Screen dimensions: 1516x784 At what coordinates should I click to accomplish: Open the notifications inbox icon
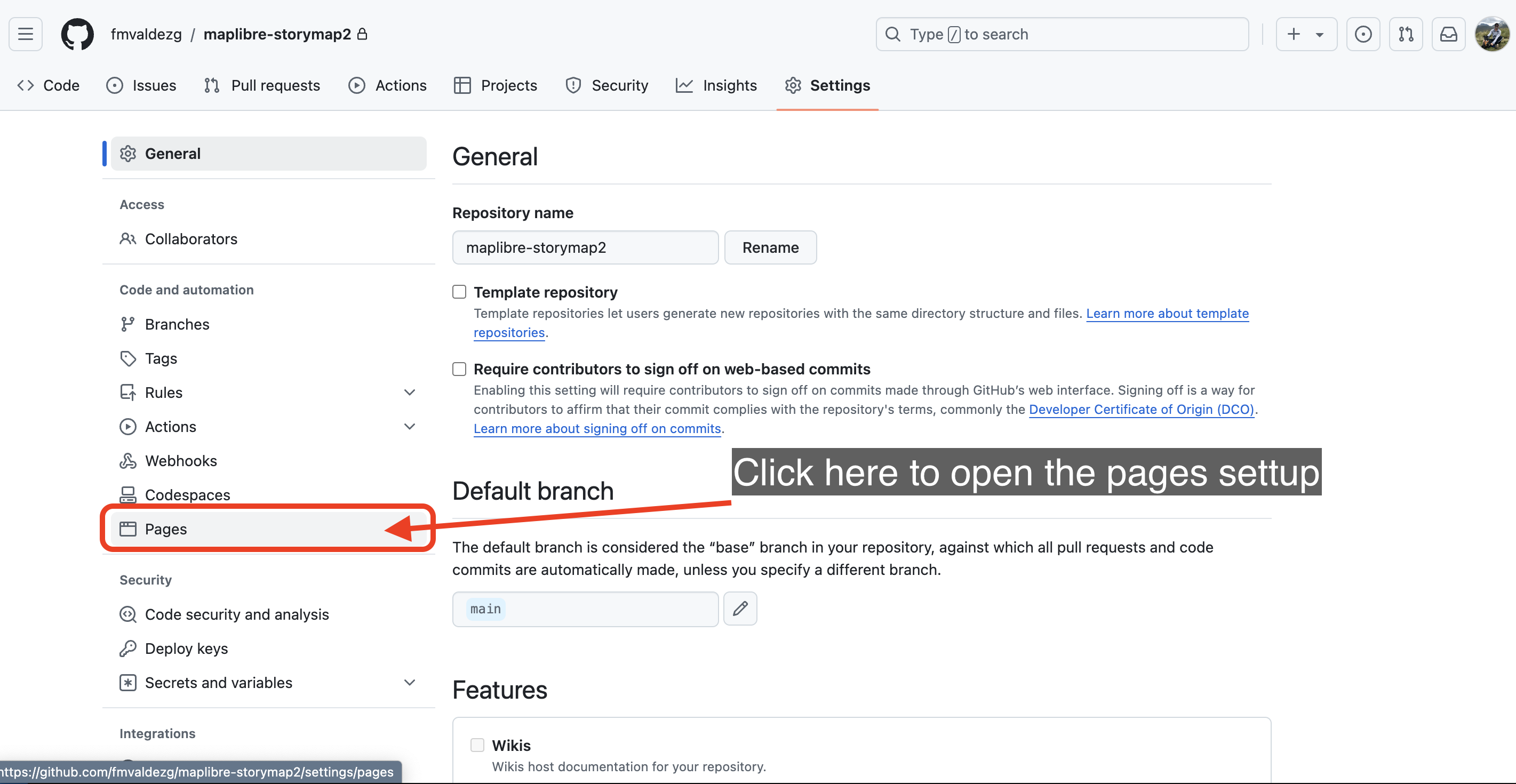click(1448, 34)
